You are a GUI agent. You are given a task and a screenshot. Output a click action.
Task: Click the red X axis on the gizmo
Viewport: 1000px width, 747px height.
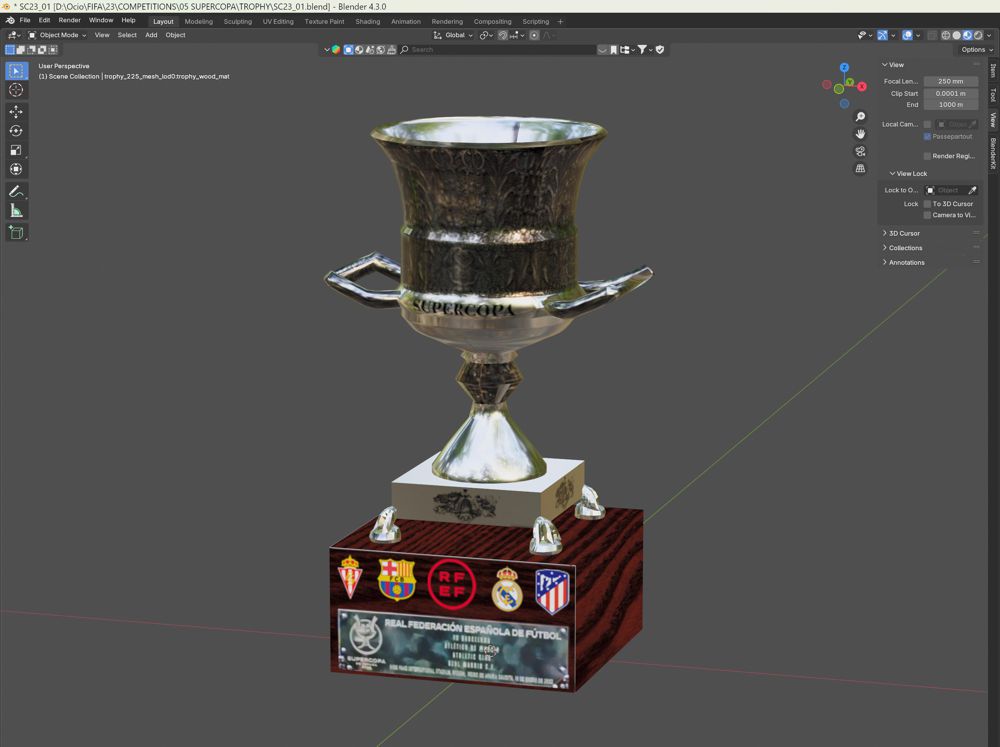pyautogui.click(x=862, y=87)
